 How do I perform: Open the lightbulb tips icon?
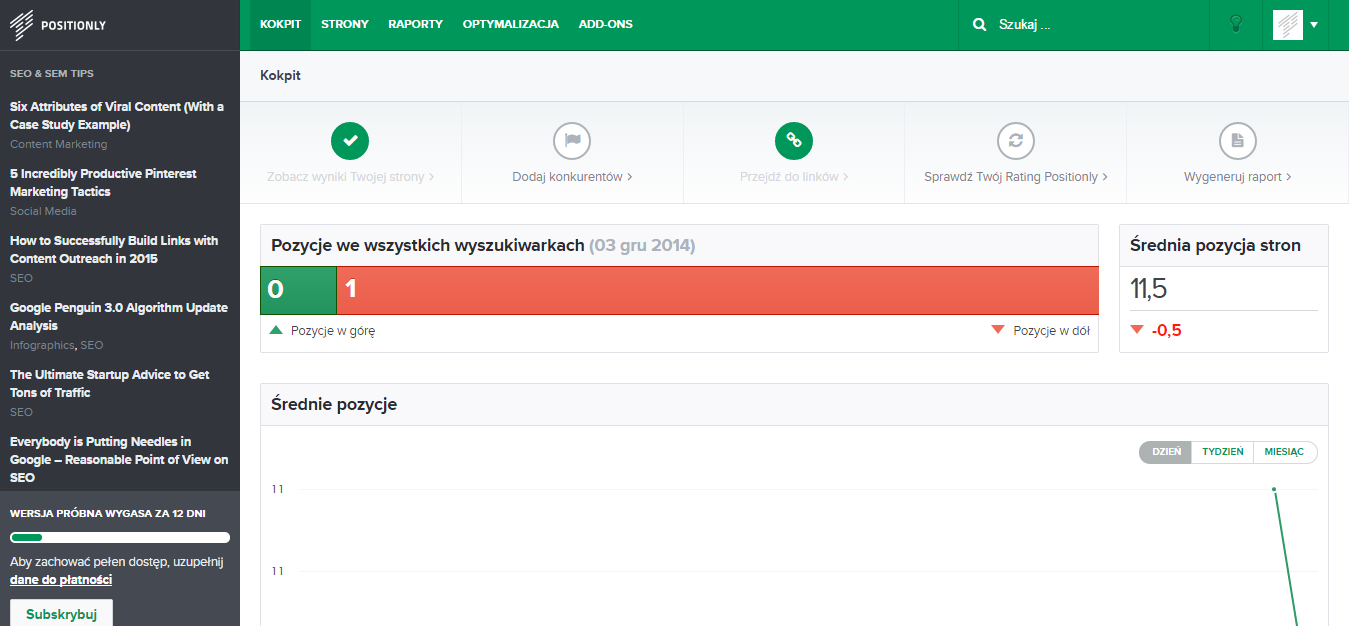(1235, 24)
